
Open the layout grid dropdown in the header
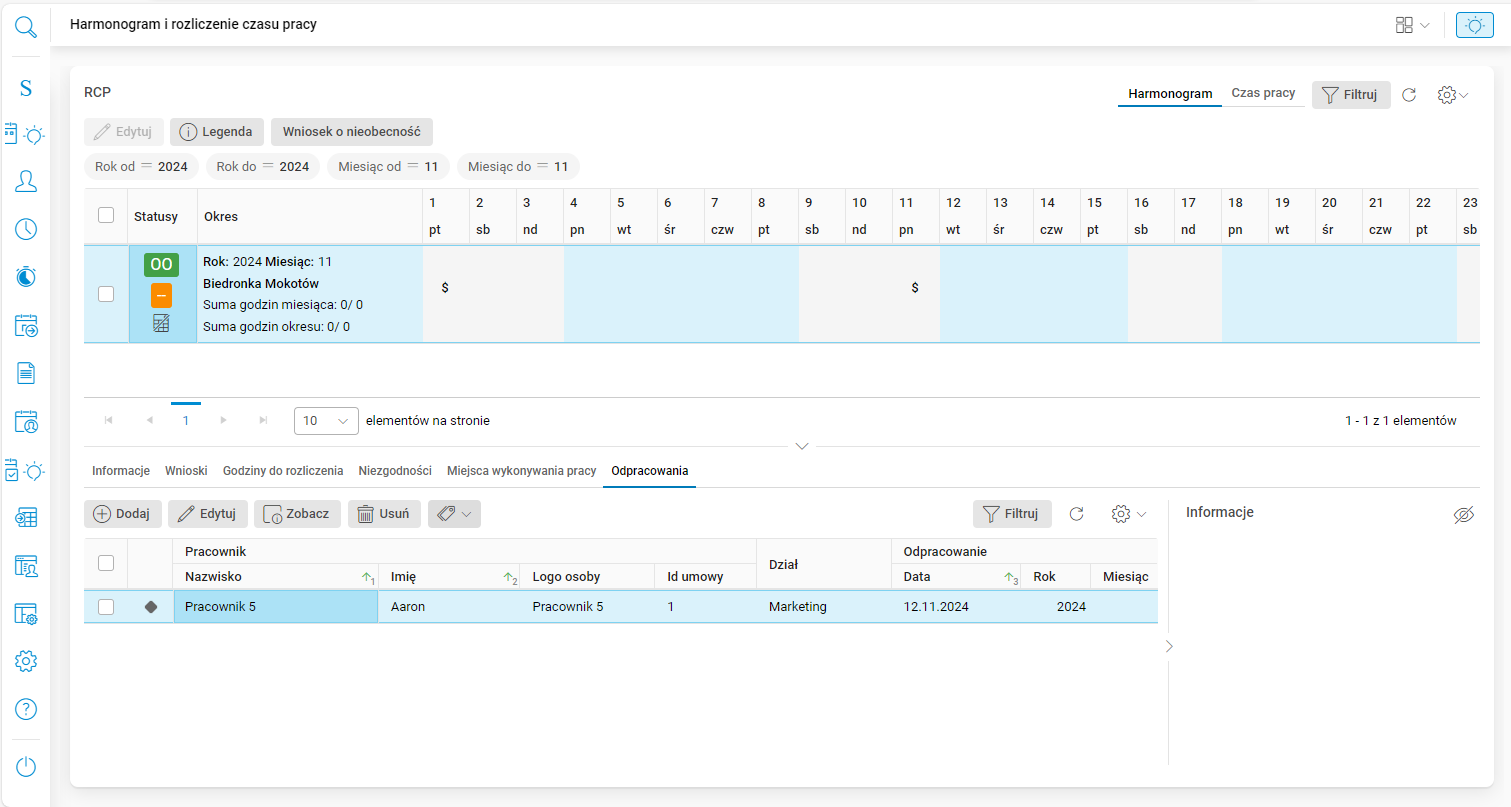point(1412,25)
